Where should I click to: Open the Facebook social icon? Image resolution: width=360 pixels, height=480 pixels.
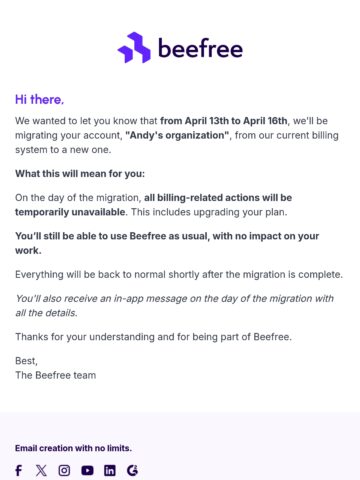click(x=19, y=470)
